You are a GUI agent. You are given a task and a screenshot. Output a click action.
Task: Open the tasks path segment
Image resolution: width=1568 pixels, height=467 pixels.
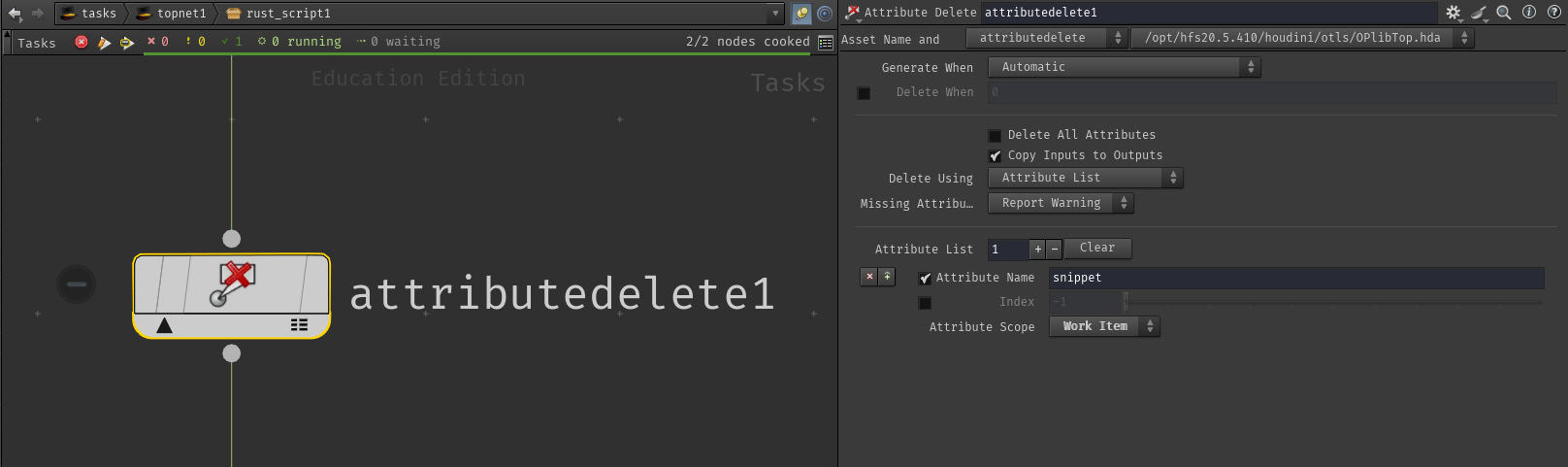[x=89, y=14]
